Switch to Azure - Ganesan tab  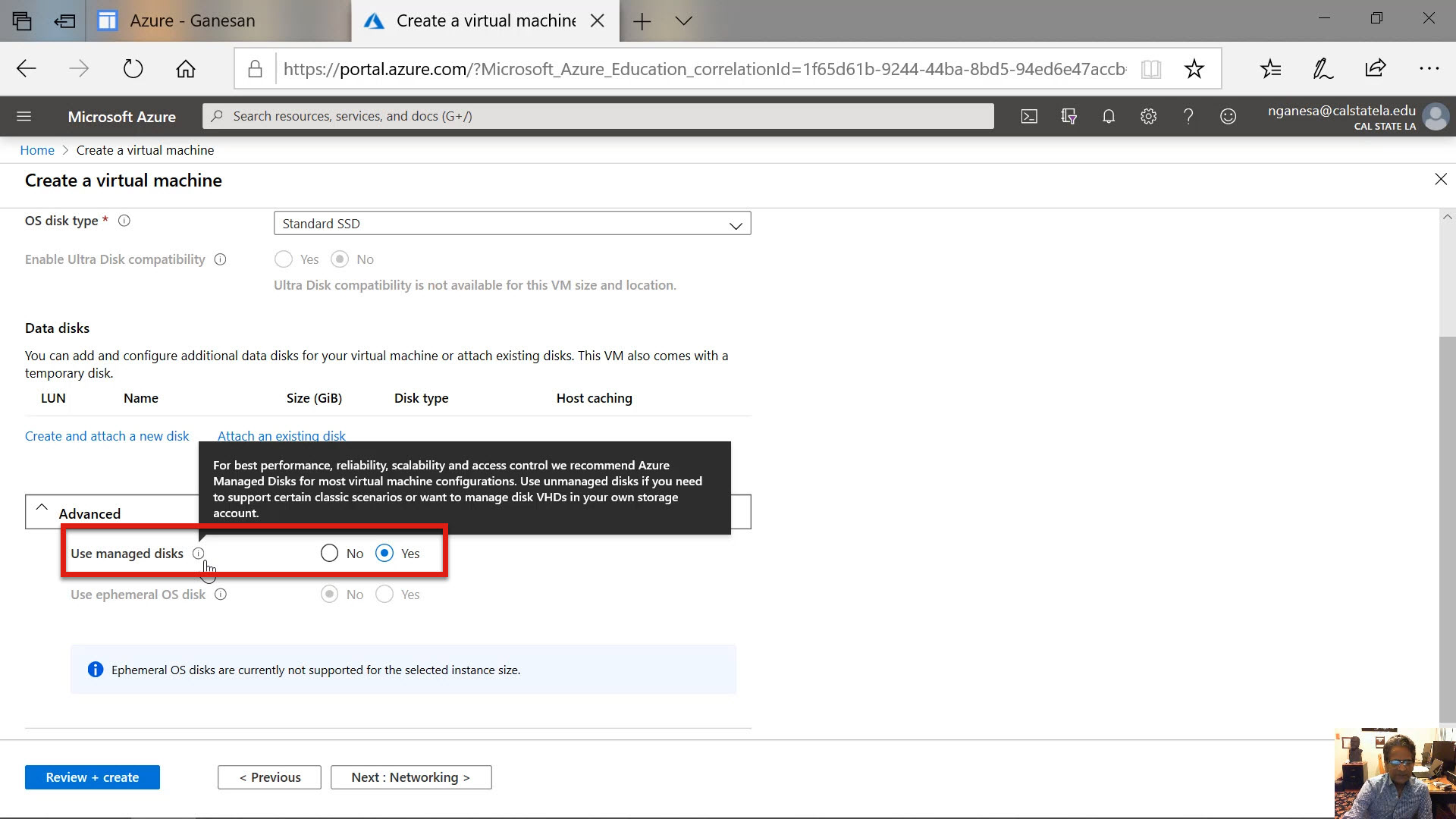192,21
